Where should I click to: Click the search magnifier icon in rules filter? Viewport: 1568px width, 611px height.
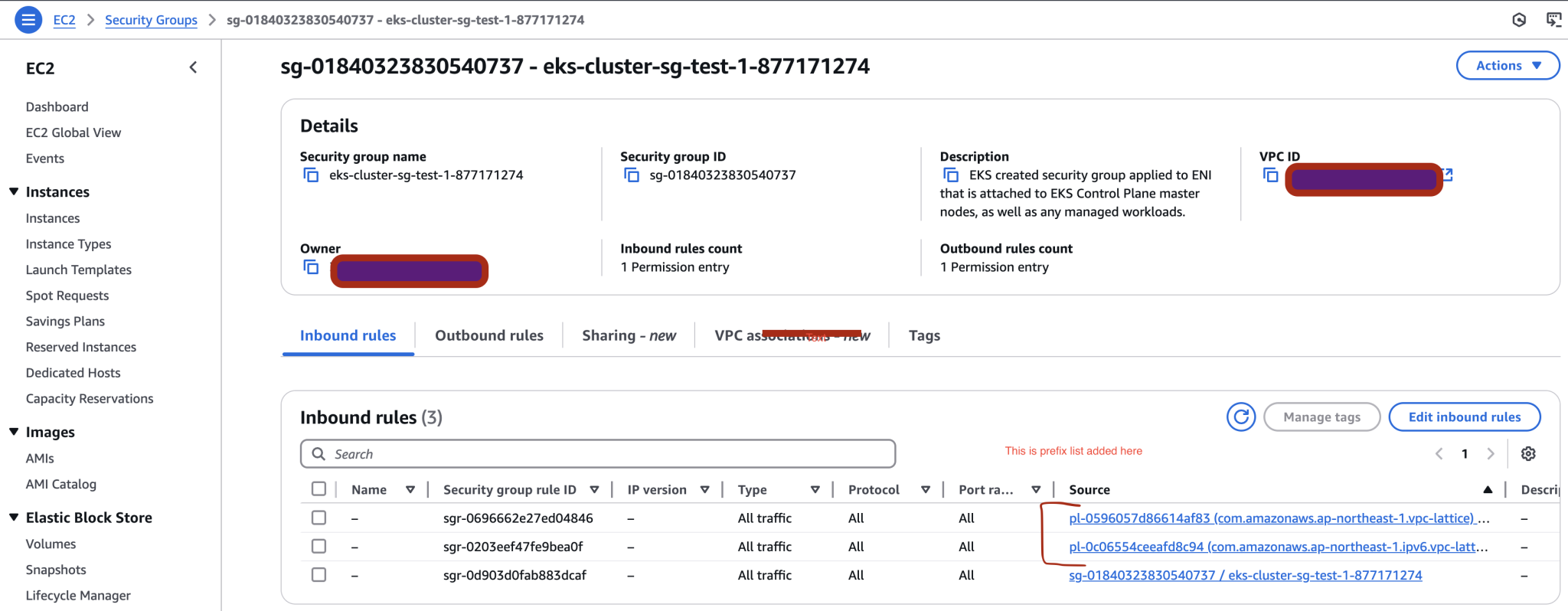tap(318, 454)
